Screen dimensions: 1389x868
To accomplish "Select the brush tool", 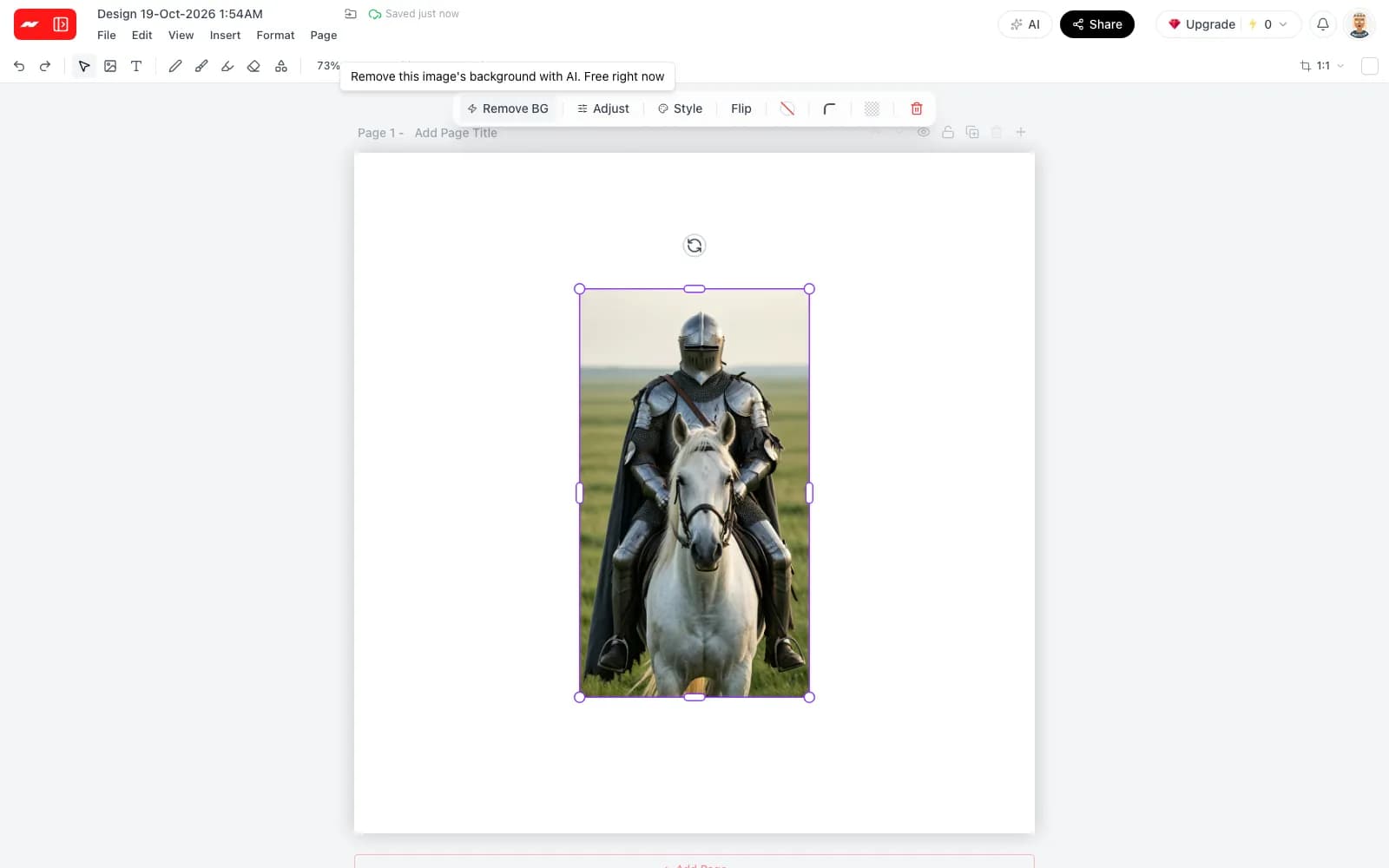I will (201, 66).
